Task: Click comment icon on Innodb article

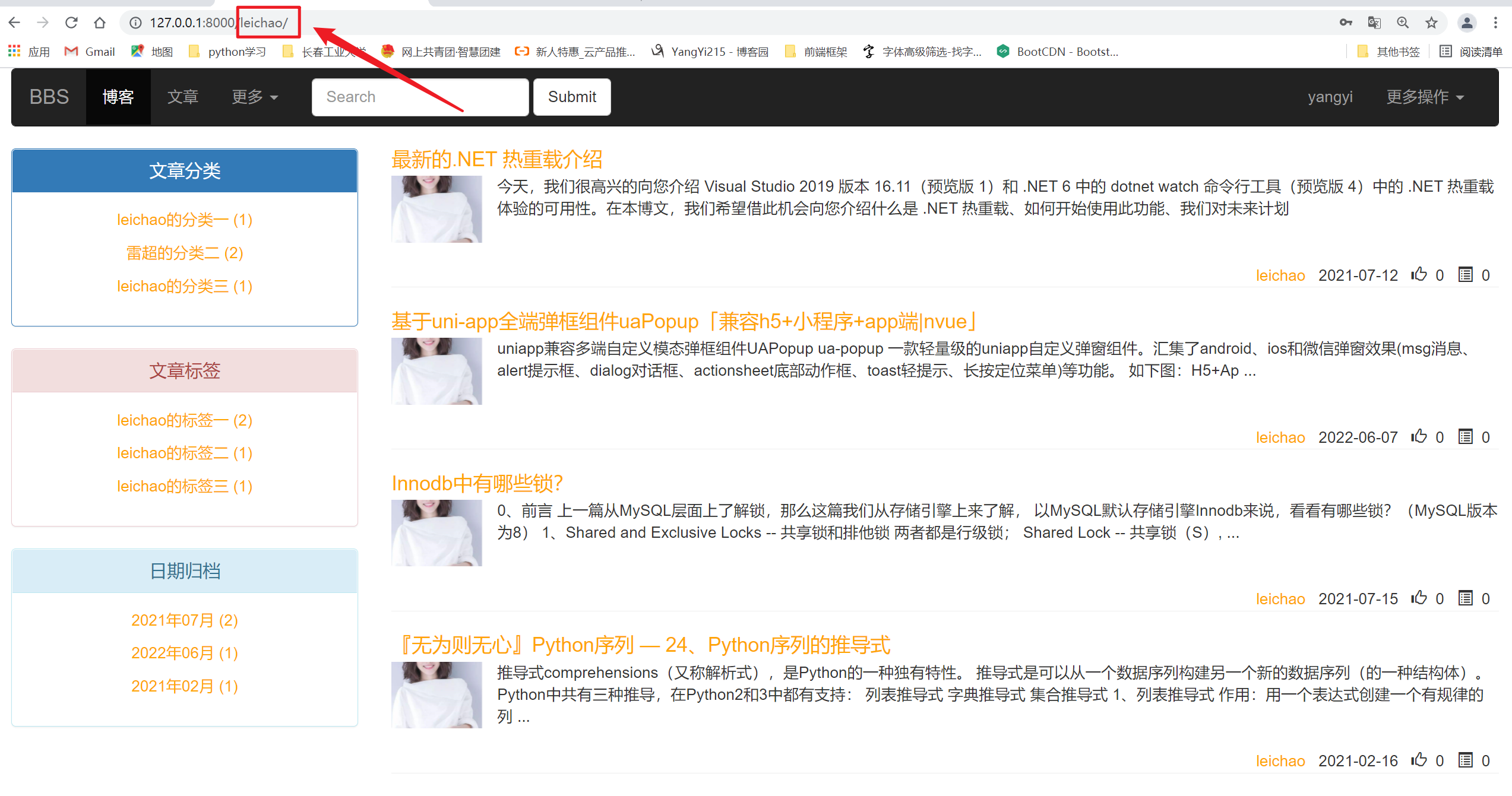Action: (x=1466, y=598)
